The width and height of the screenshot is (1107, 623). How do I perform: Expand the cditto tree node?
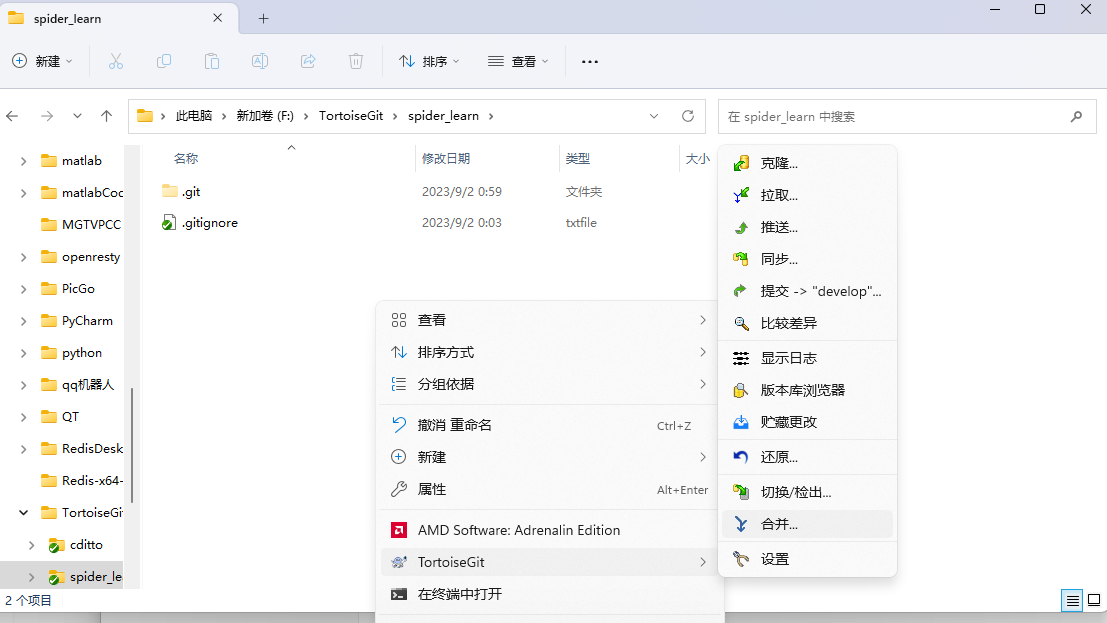coord(32,545)
